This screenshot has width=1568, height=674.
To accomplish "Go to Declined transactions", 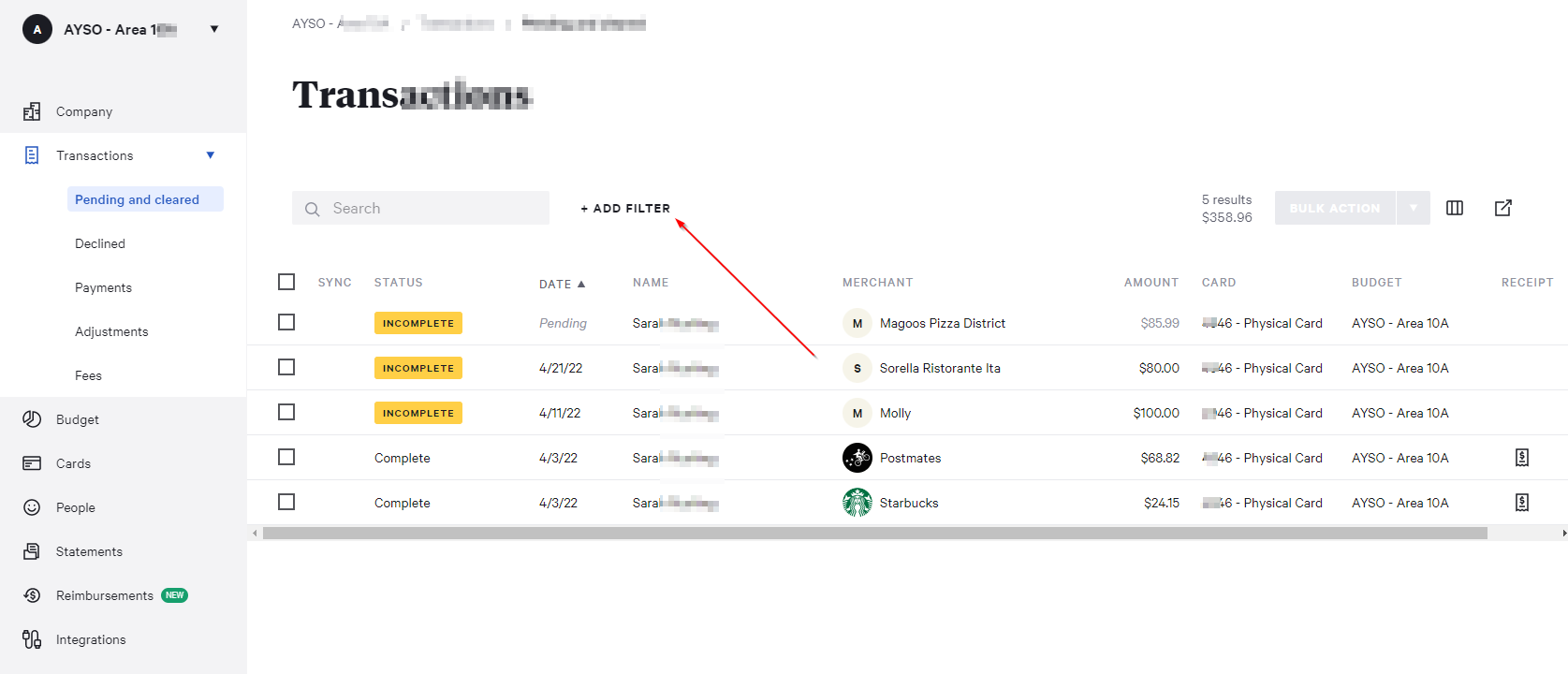I will 100,243.
